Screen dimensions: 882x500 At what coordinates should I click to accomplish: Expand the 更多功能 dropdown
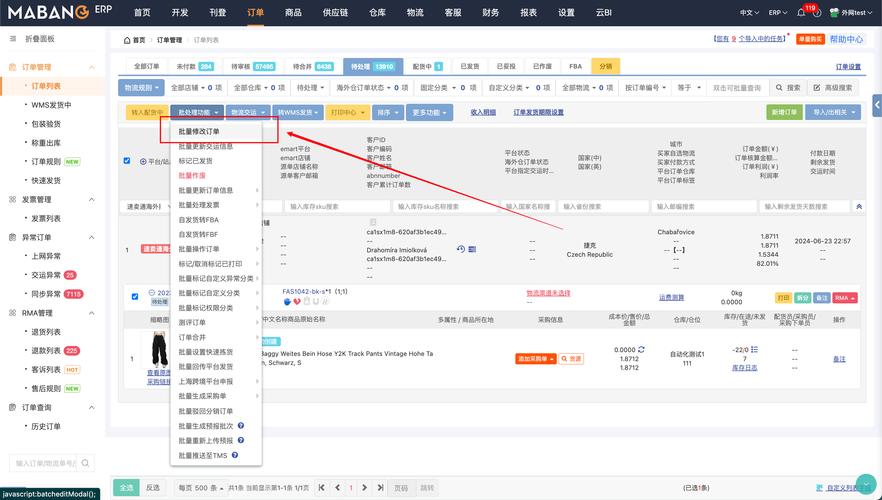click(430, 113)
